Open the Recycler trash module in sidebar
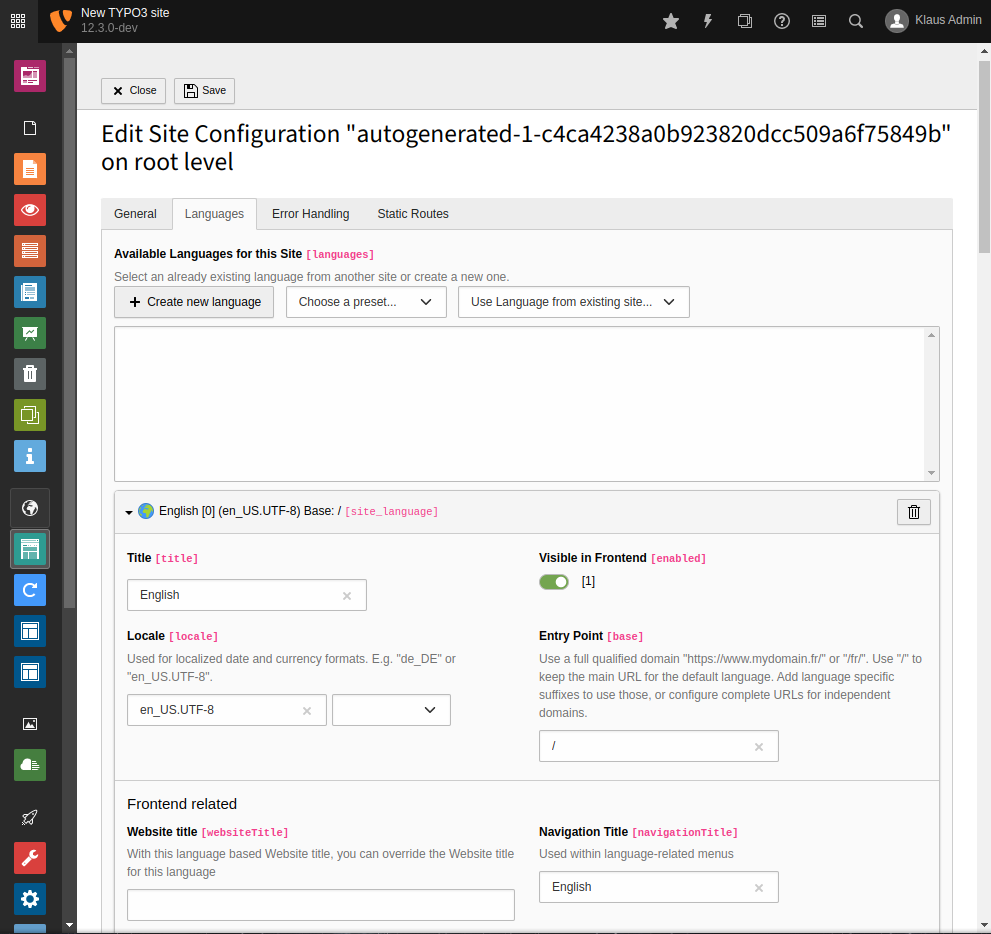This screenshot has width=991, height=934. click(x=30, y=374)
